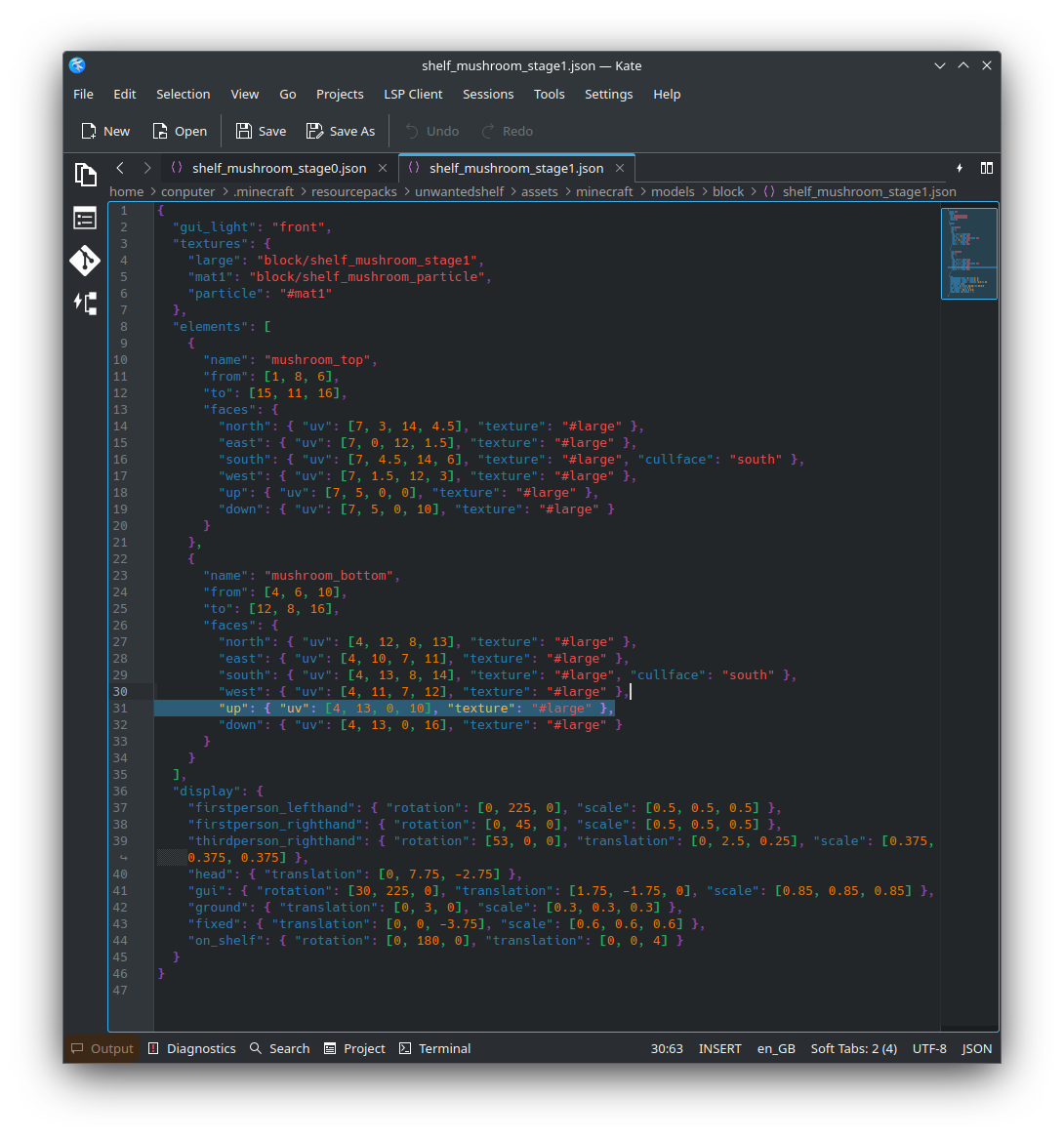Click 'block' breadcrumb segment
Image resolution: width=1064 pixels, height=1138 pixels.
point(728,191)
